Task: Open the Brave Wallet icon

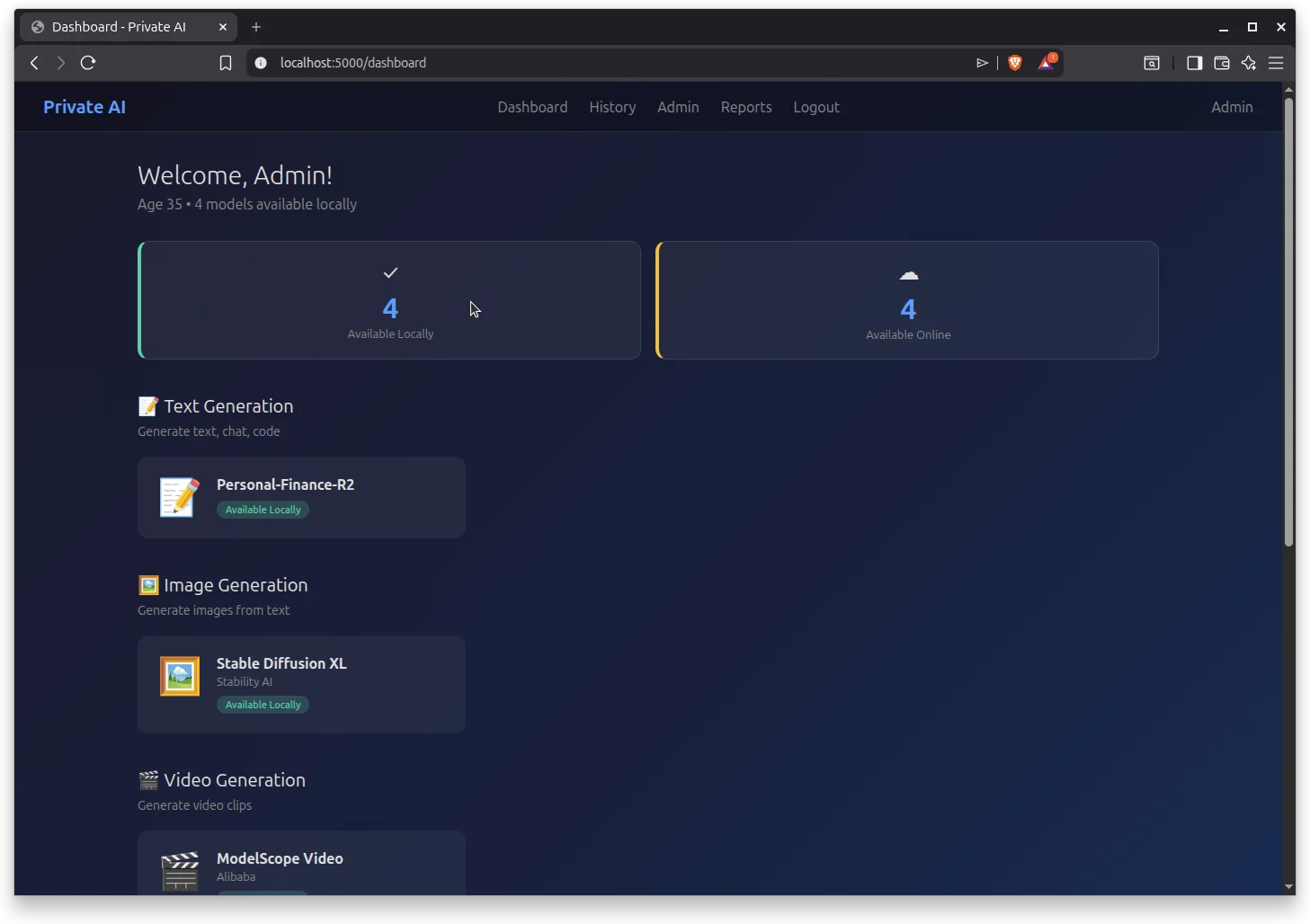Action: pyautogui.click(x=1221, y=63)
